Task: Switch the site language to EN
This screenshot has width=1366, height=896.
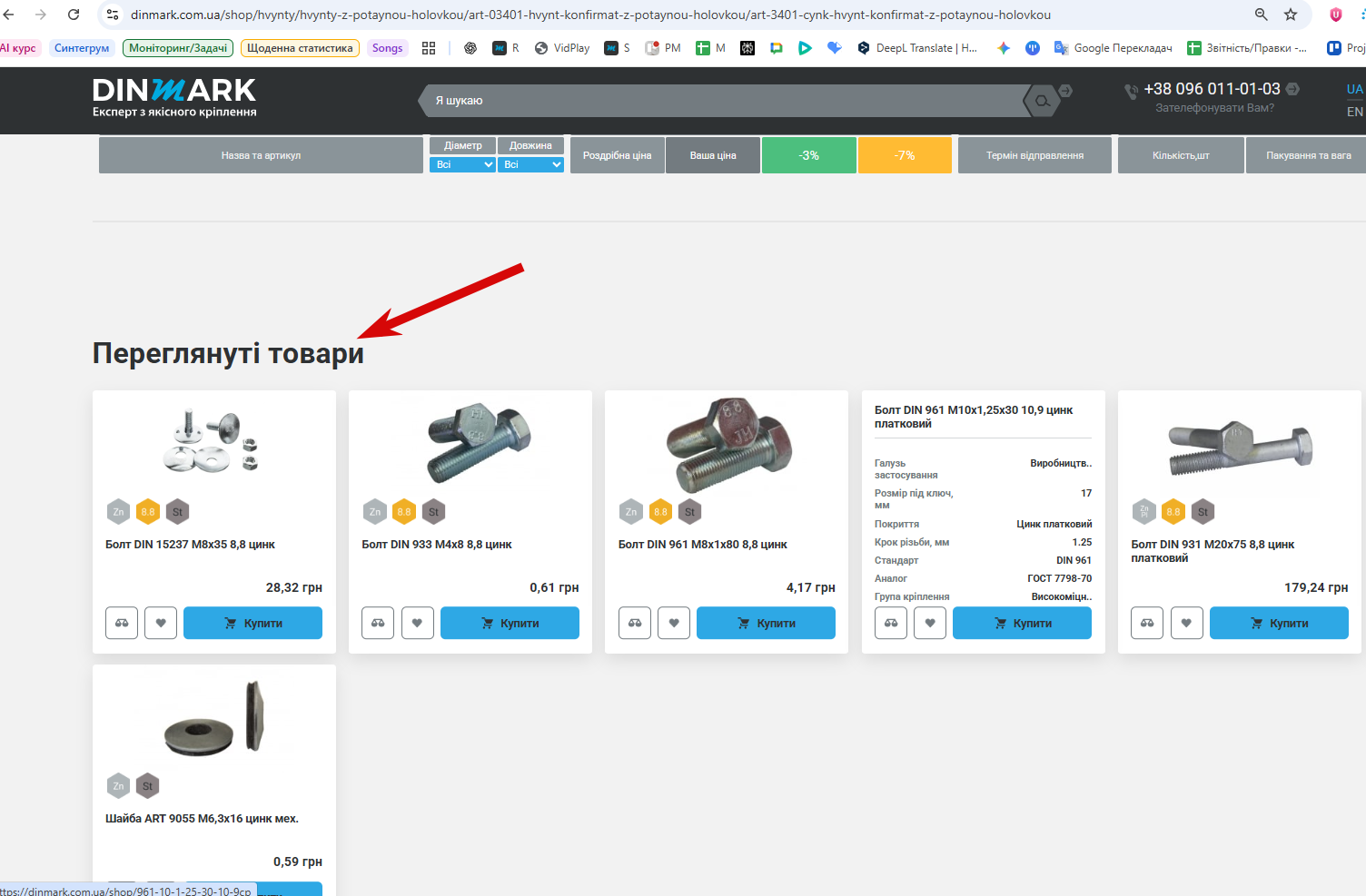Action: pyautogui.click(x=1354, y=112)
